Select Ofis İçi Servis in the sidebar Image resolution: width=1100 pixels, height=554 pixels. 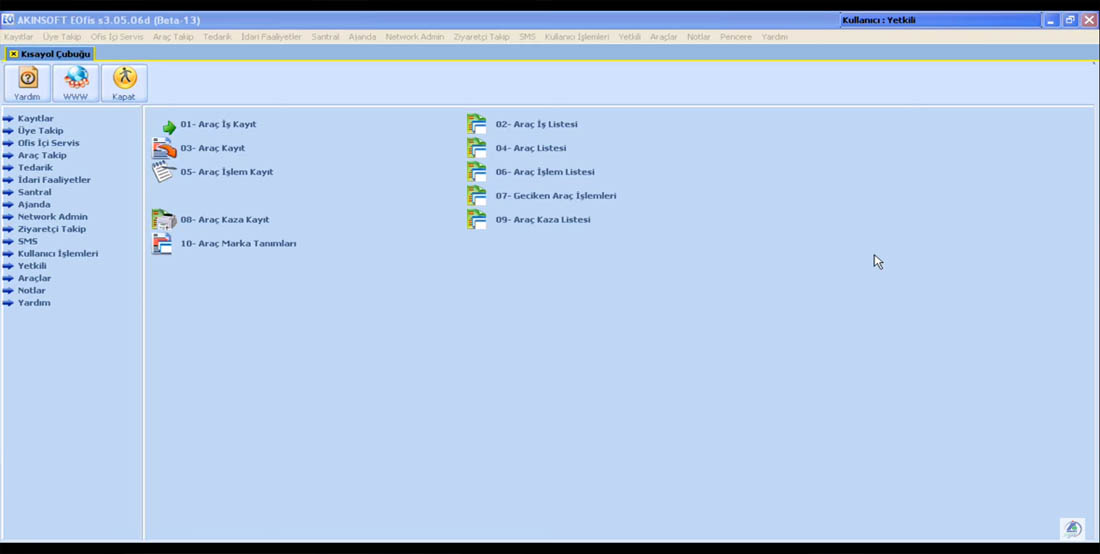coord(48,143)
